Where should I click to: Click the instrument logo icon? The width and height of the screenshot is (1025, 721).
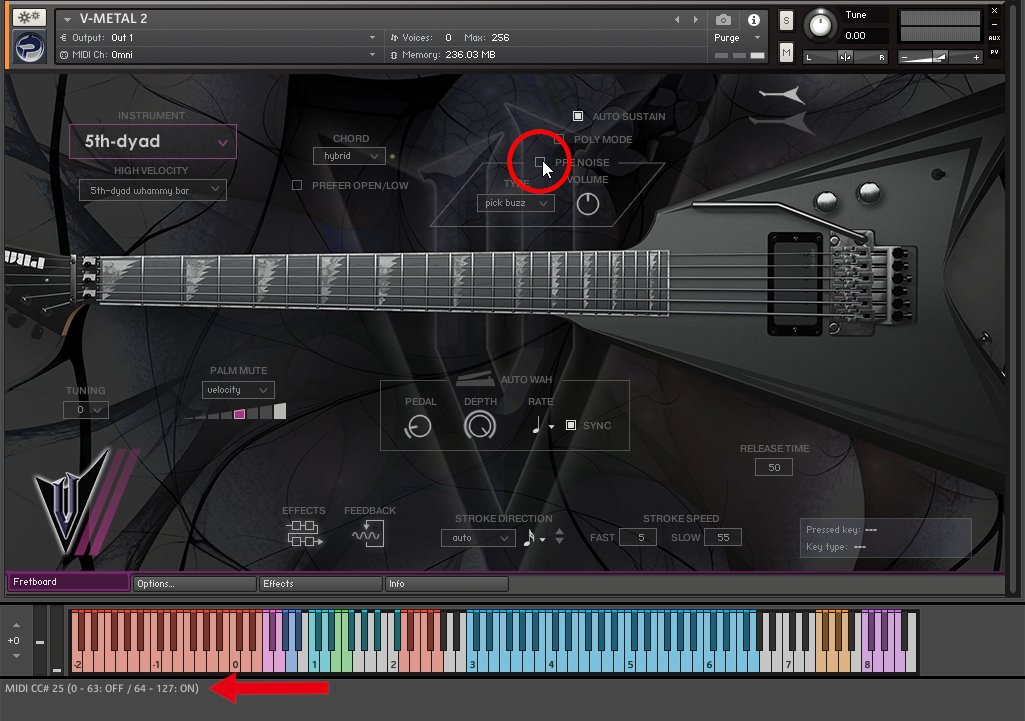click(29, 47)
